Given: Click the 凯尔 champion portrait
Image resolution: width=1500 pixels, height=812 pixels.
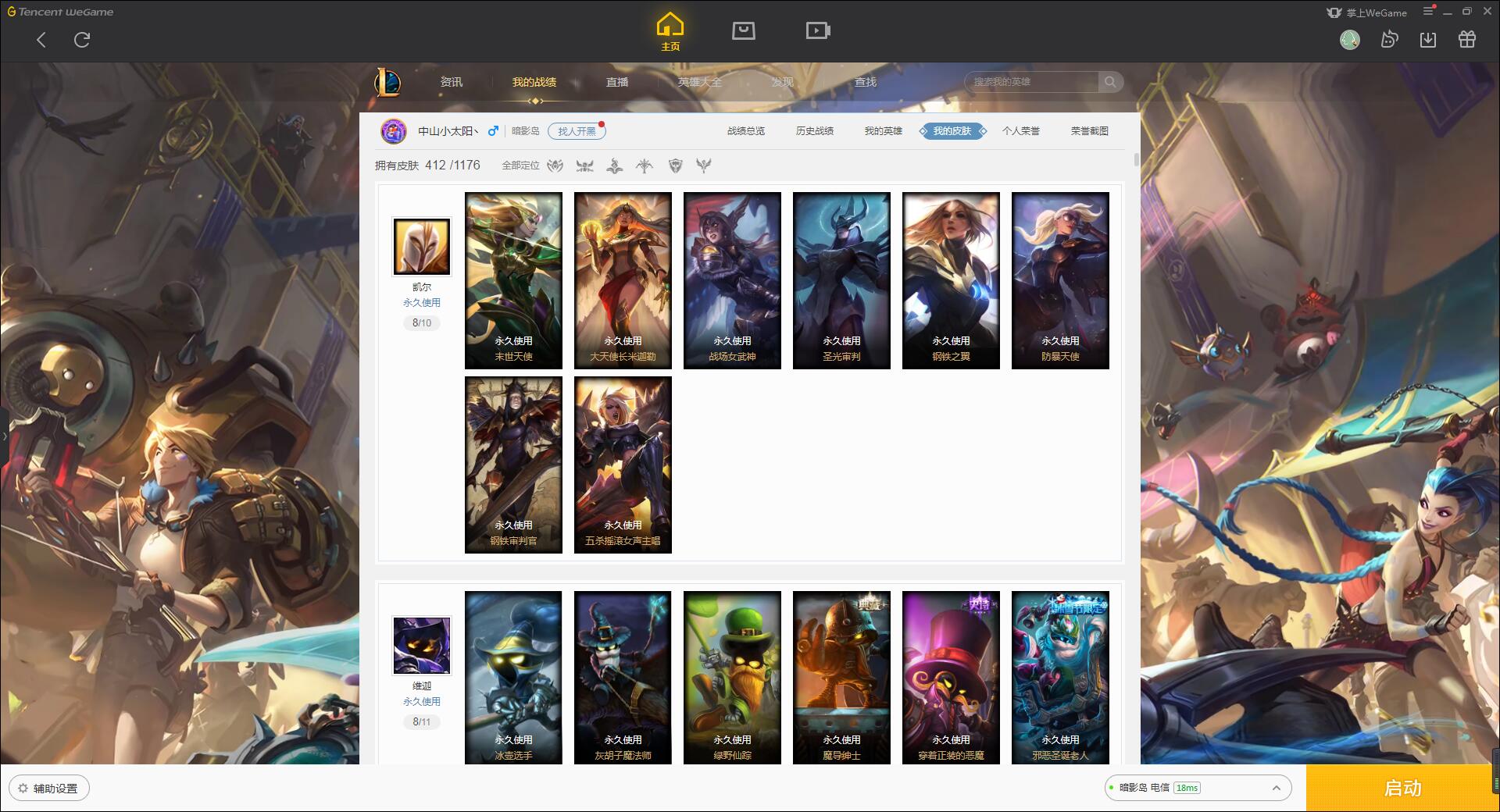Looking at the screenshot, I should 422,247.
